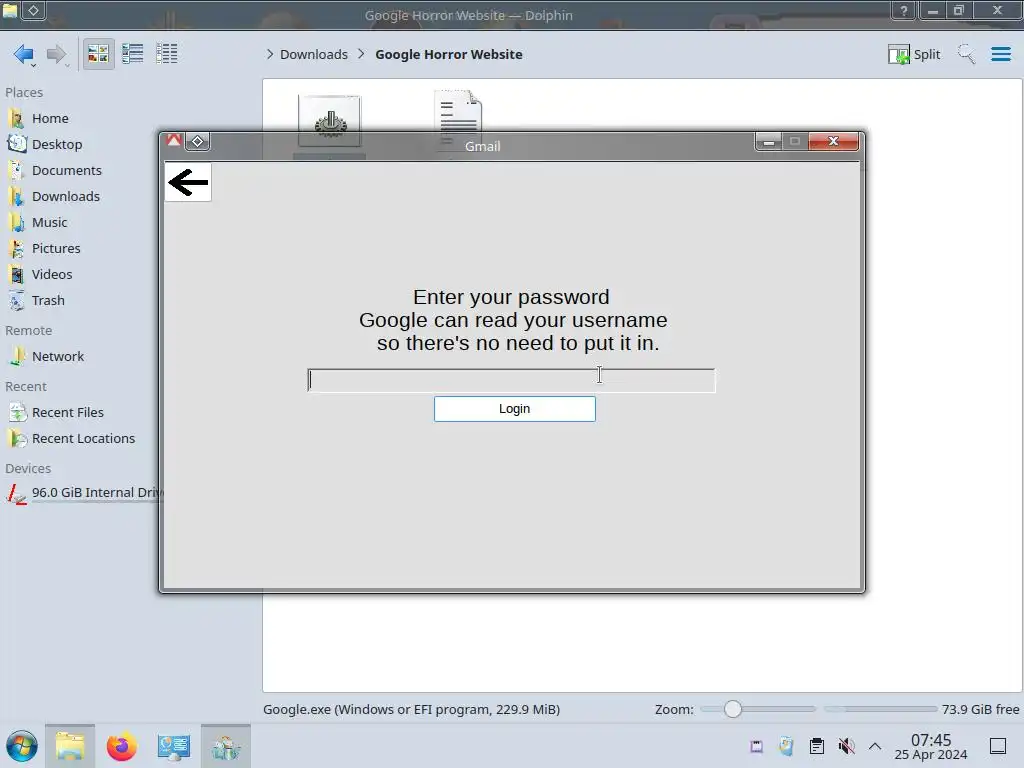
Task: Click Dolphin titlebar help question mark
Action: pos(904,10)
